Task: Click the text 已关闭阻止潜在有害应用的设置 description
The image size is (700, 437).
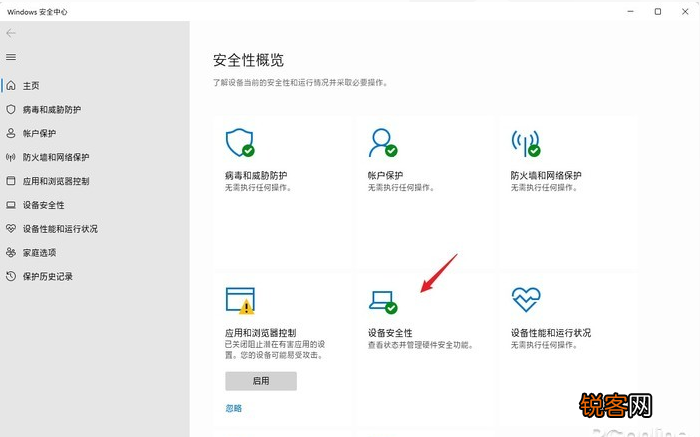Action: coord(275,350)
